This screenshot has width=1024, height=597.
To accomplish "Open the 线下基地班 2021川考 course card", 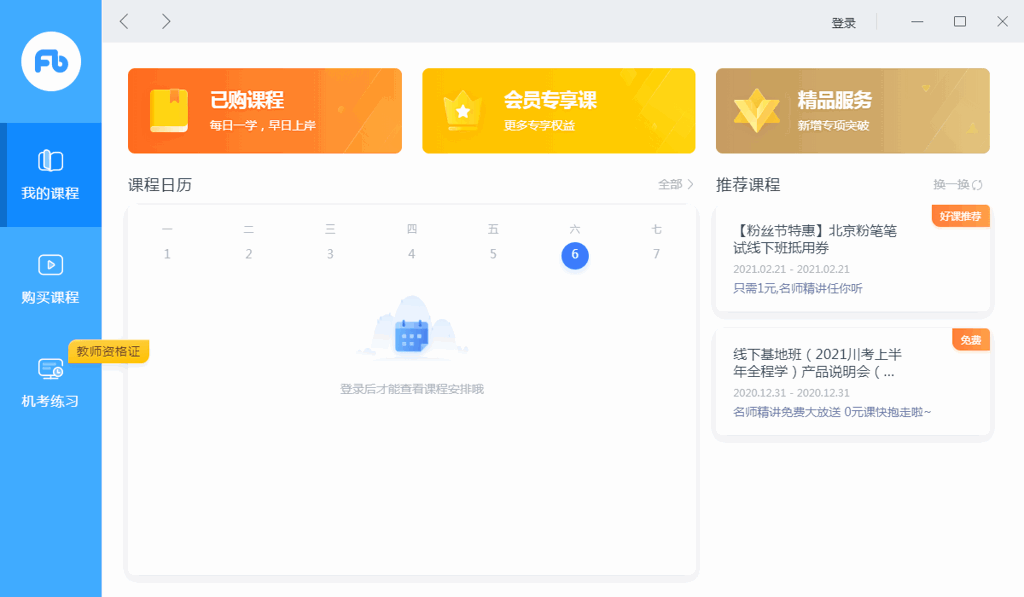I will click(852, 382).
